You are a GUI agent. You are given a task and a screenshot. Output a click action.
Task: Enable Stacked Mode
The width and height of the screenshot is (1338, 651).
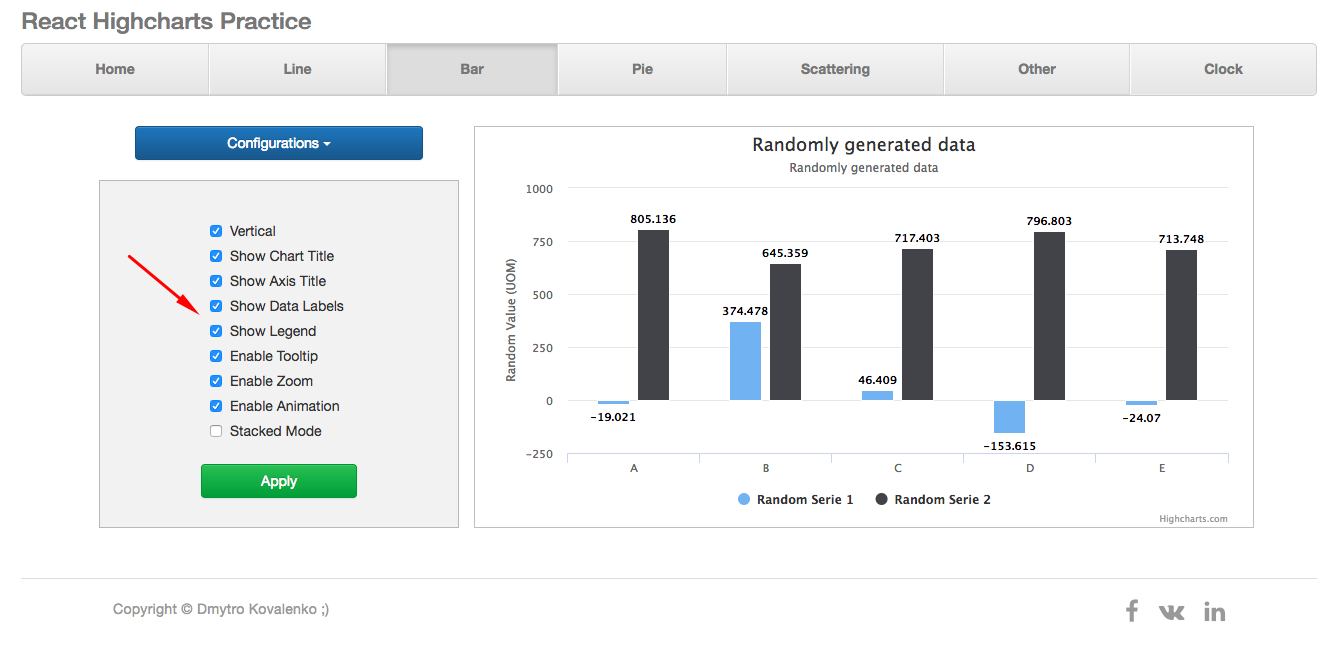coord(215,430)
